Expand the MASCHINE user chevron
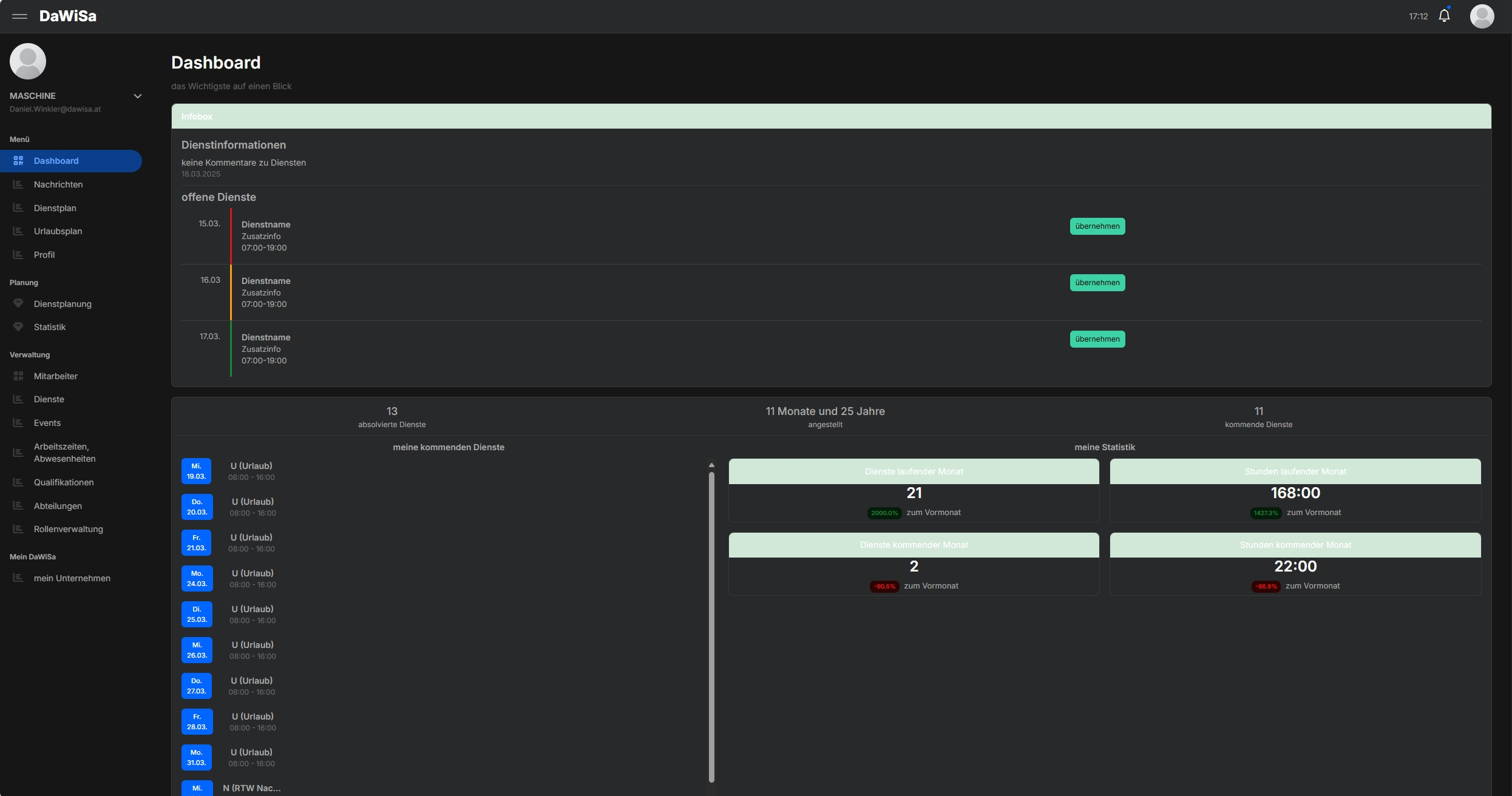1512x796 pixels. click(138, 96)
